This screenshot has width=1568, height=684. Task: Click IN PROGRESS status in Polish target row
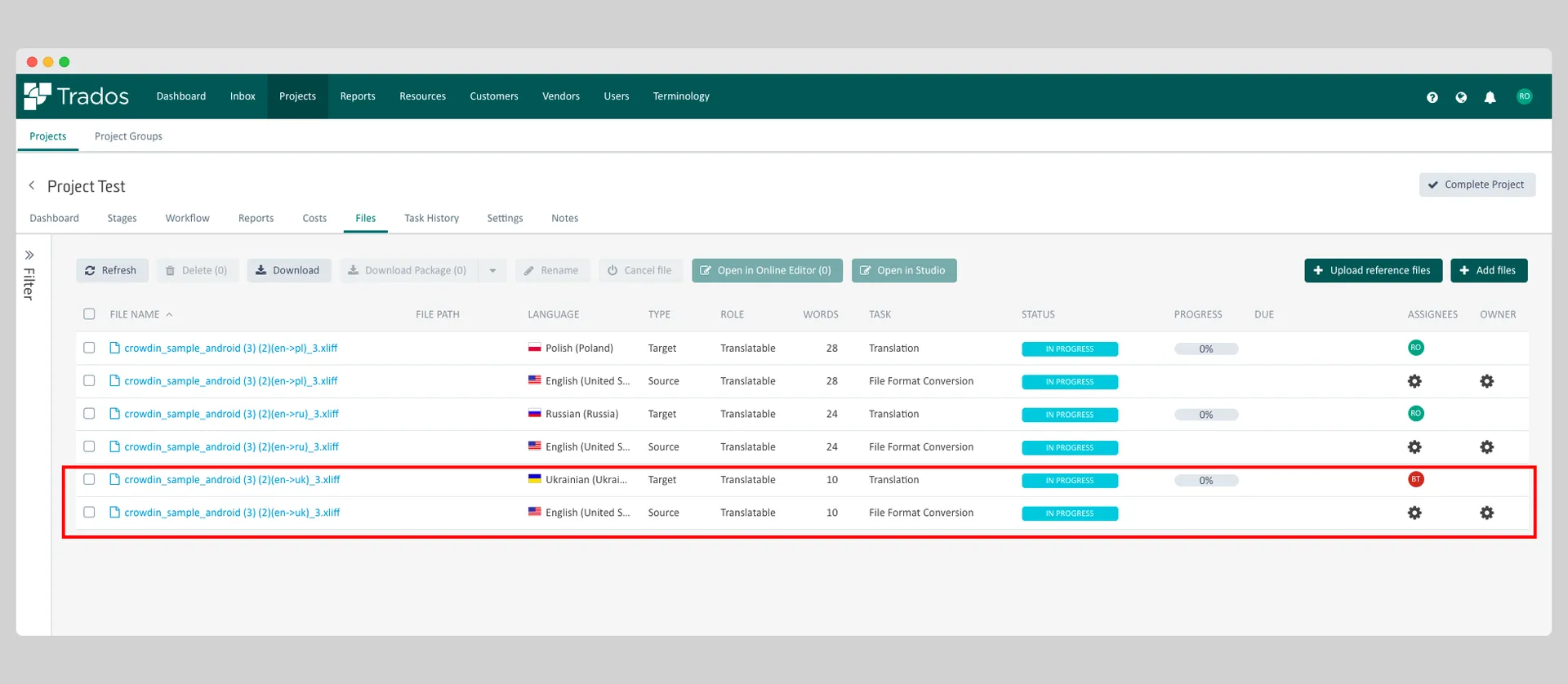(1070, 349)
